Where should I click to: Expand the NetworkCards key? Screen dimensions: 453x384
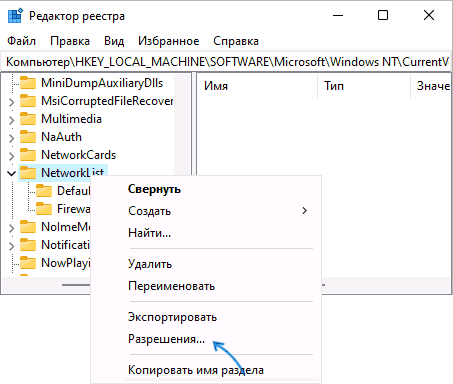(x=11, y=156)
